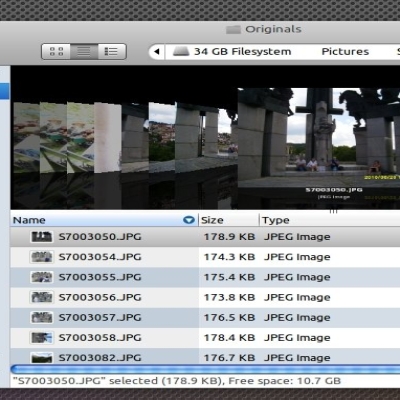Click the Originals folder icon in title bar
The width and height of the screenshot is (400, 400).
pyautogui.click(x=233, y=30)
